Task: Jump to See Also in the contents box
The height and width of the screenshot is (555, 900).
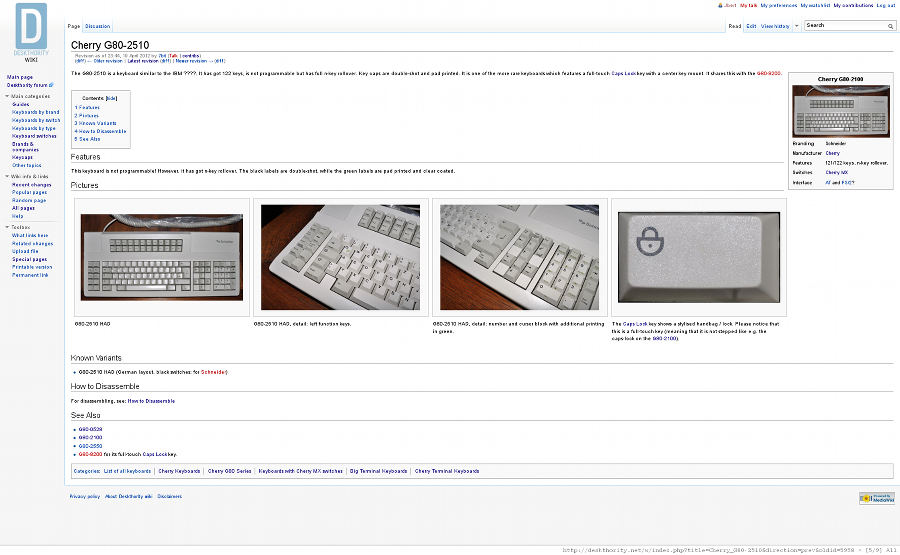Action: click(87, 139)
